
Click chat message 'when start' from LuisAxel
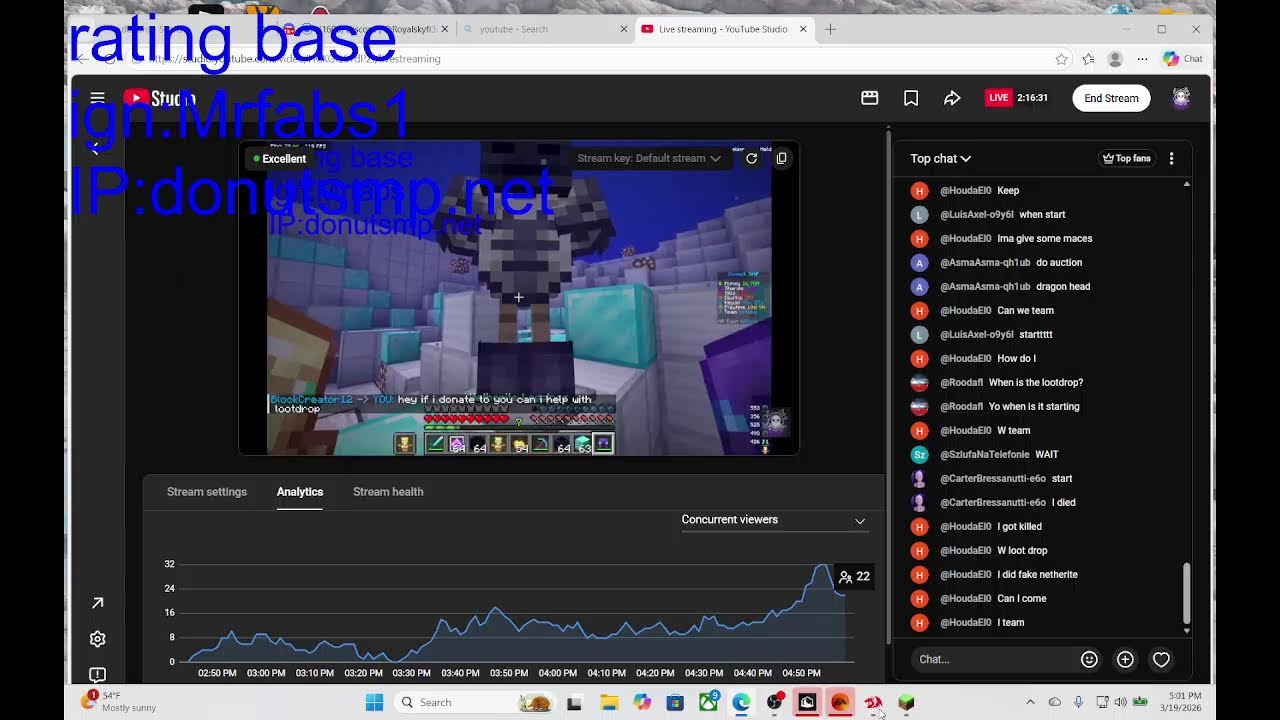1042,214
